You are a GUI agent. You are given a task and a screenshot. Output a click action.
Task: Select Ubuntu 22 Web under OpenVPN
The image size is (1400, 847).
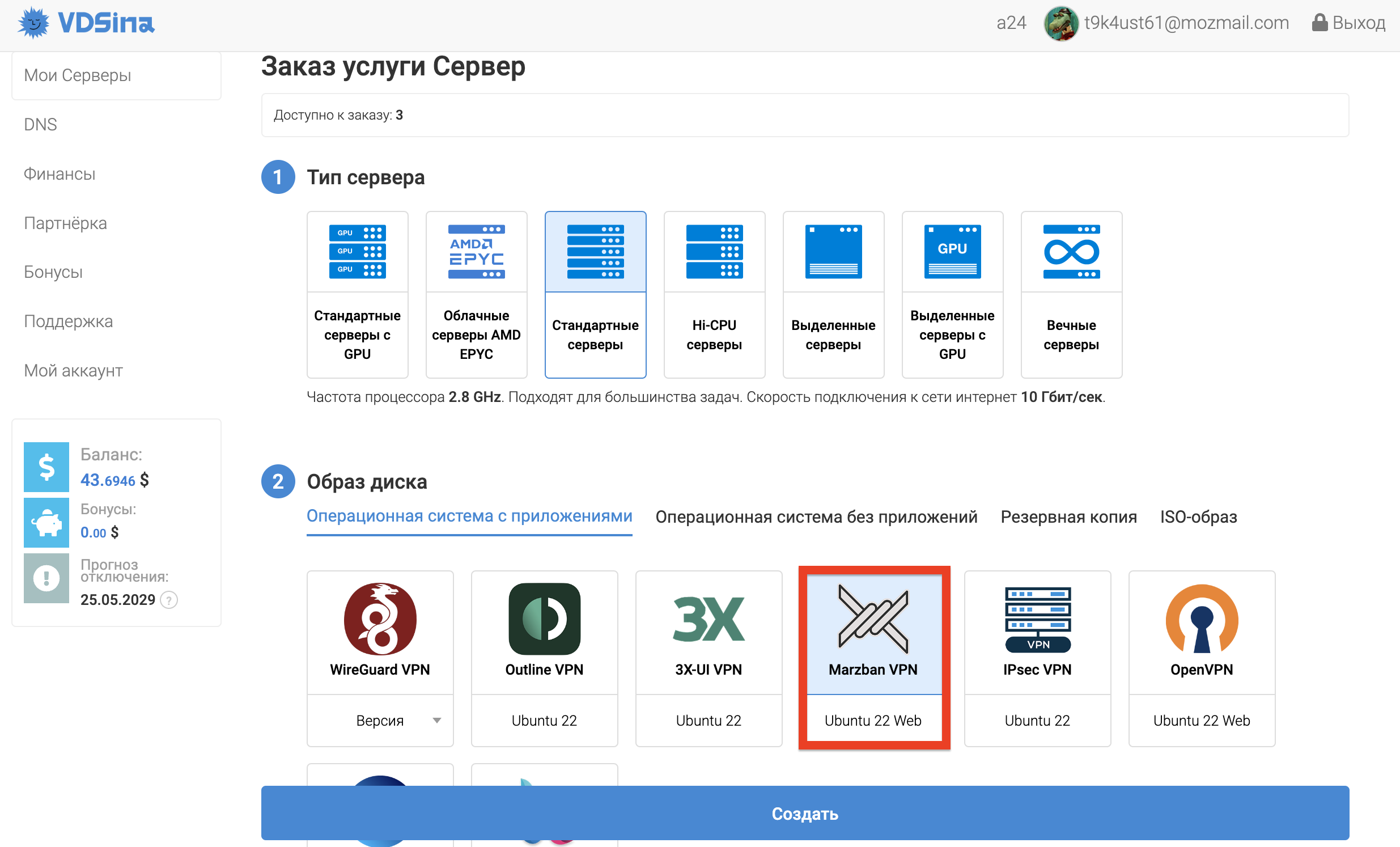pos(1202,720)
